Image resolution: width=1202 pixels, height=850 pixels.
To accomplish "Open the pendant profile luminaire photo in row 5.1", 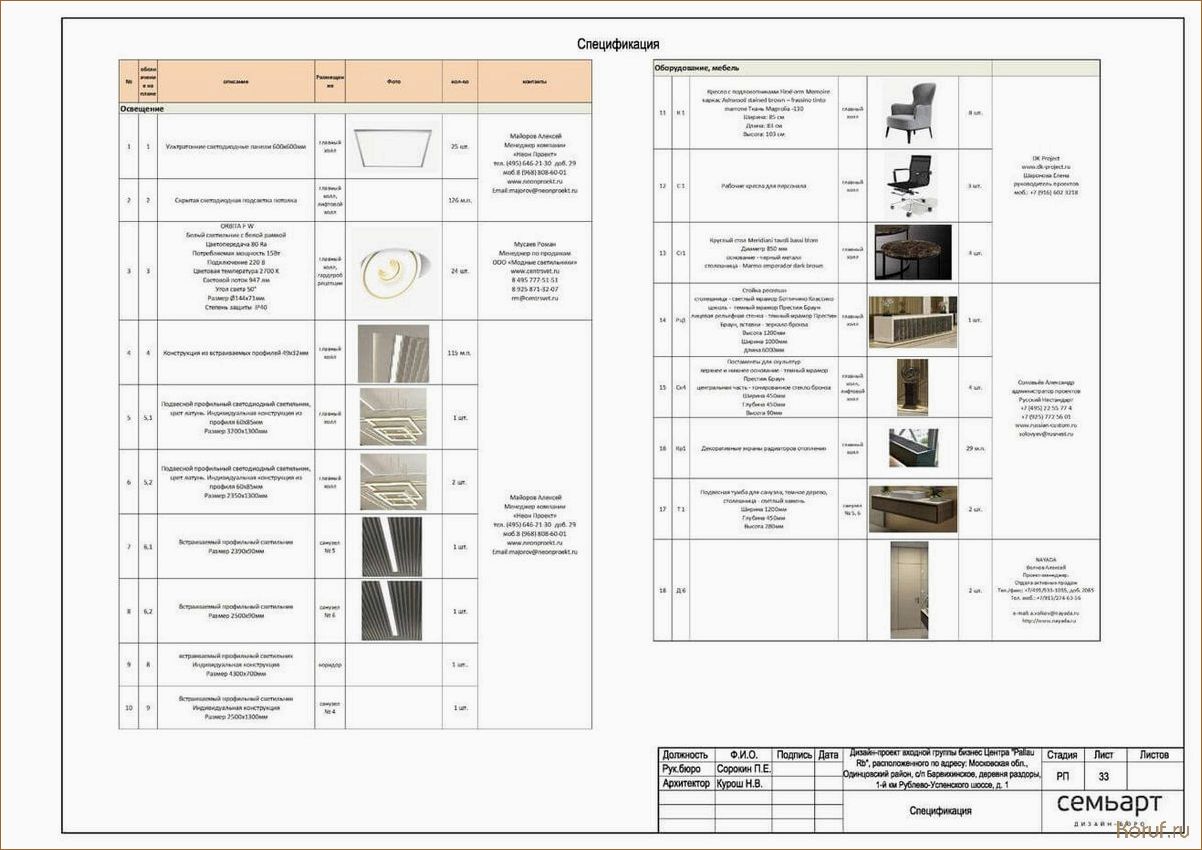I will tap(393, 416).
